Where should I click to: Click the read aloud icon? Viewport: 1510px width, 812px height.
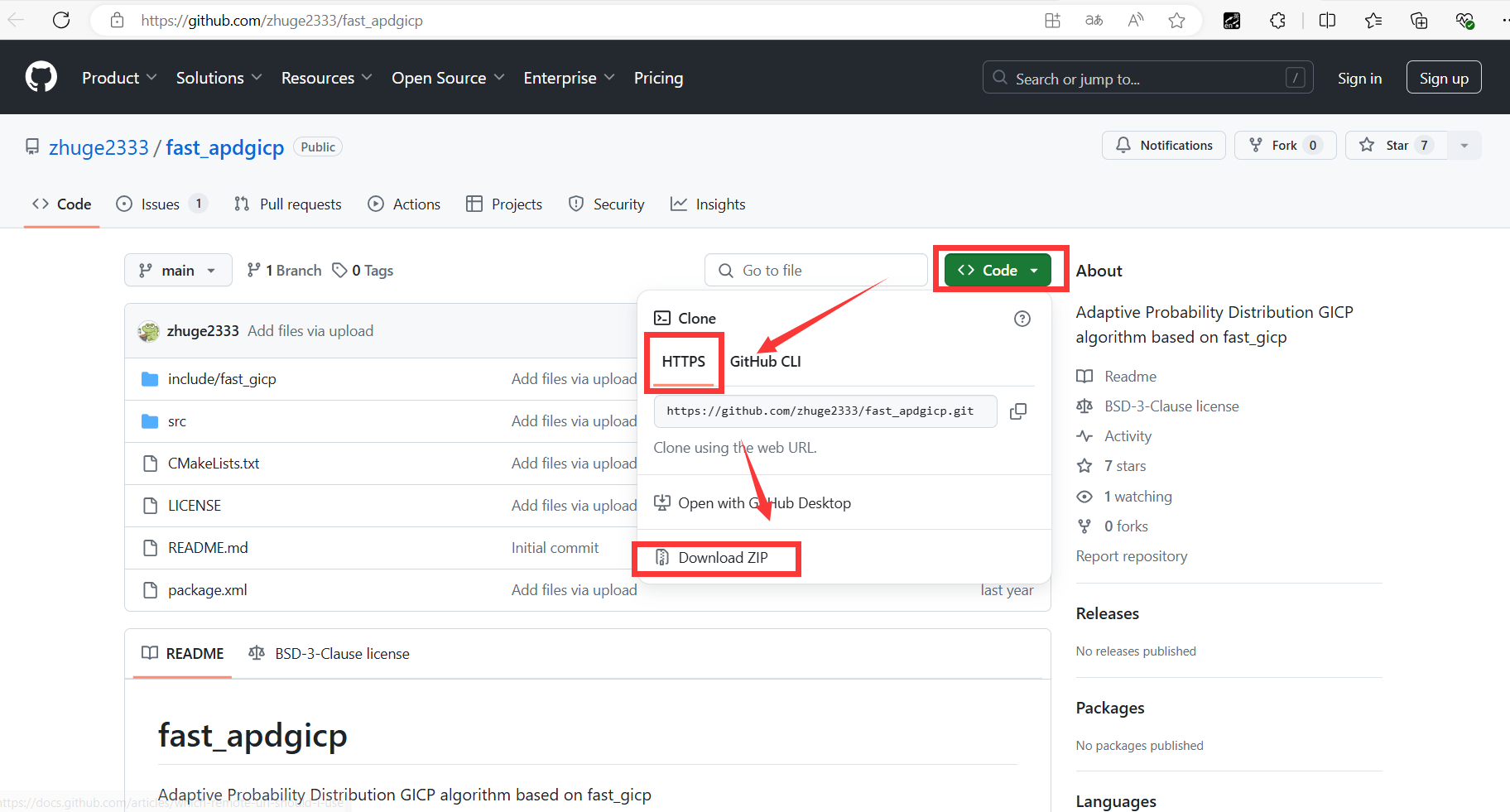point(1136,21)
